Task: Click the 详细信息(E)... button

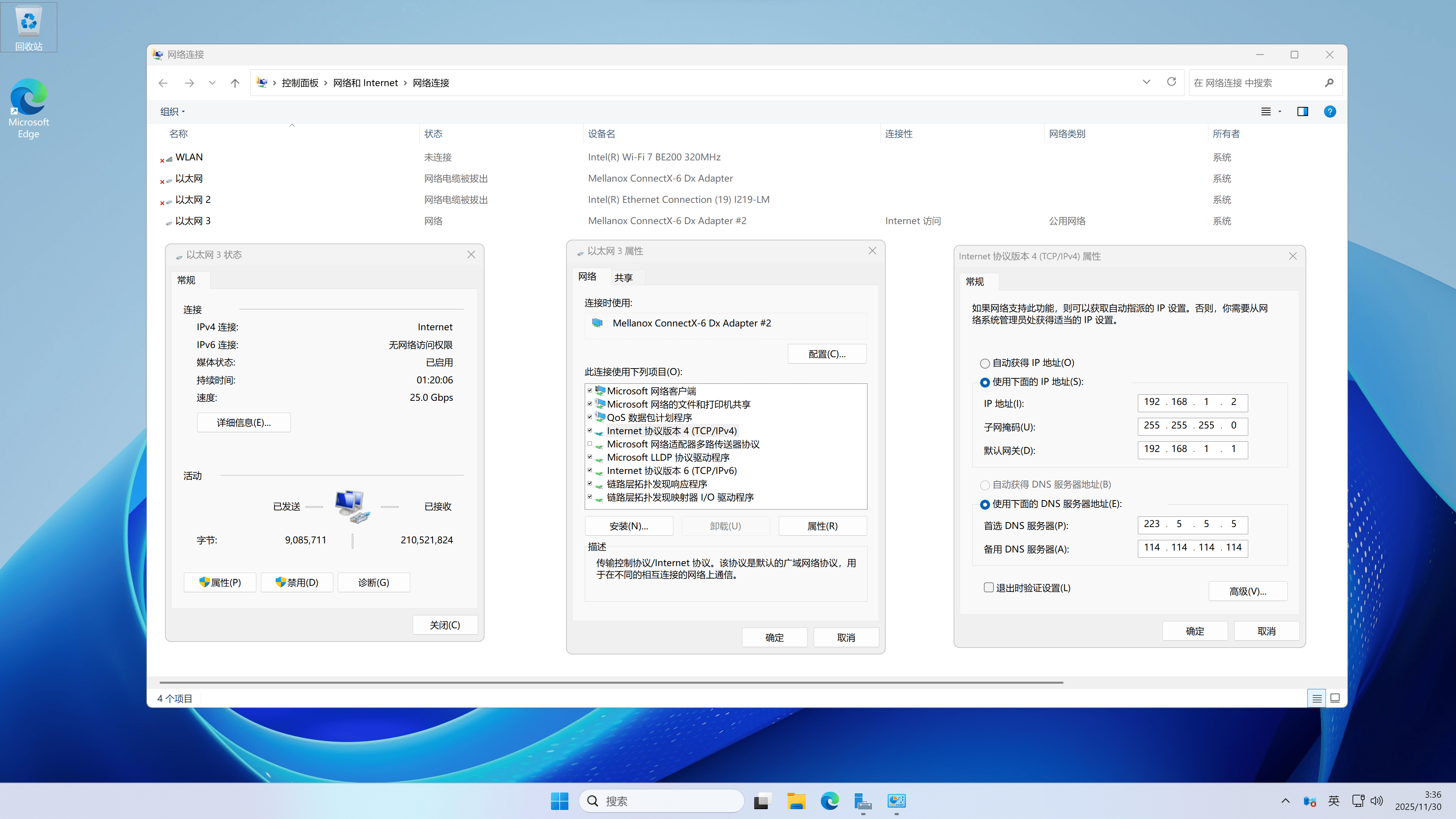Action: point(243,423)
